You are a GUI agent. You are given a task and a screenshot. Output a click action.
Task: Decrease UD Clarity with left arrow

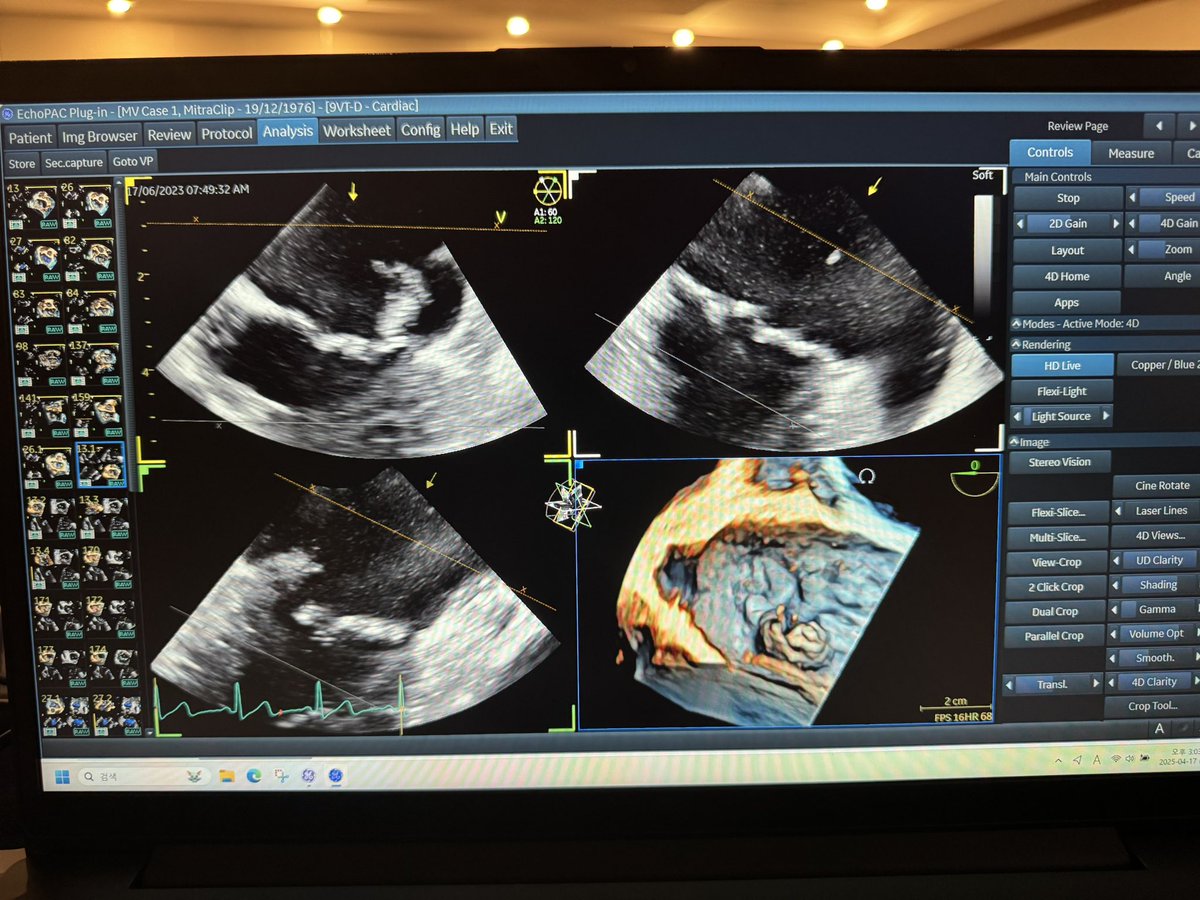point(1114,561)
